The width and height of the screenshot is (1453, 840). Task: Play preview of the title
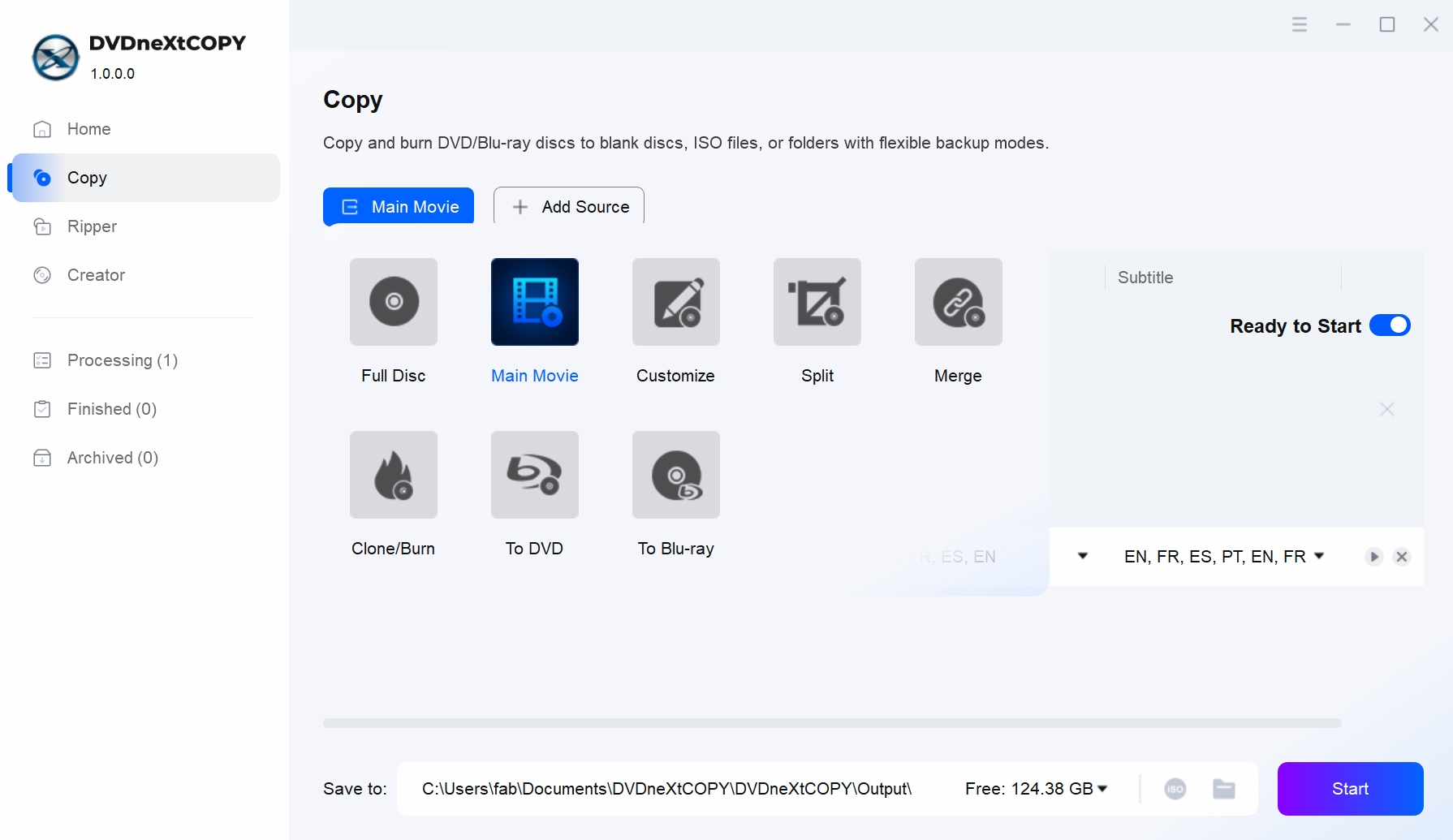click(x=1373, y=557)
